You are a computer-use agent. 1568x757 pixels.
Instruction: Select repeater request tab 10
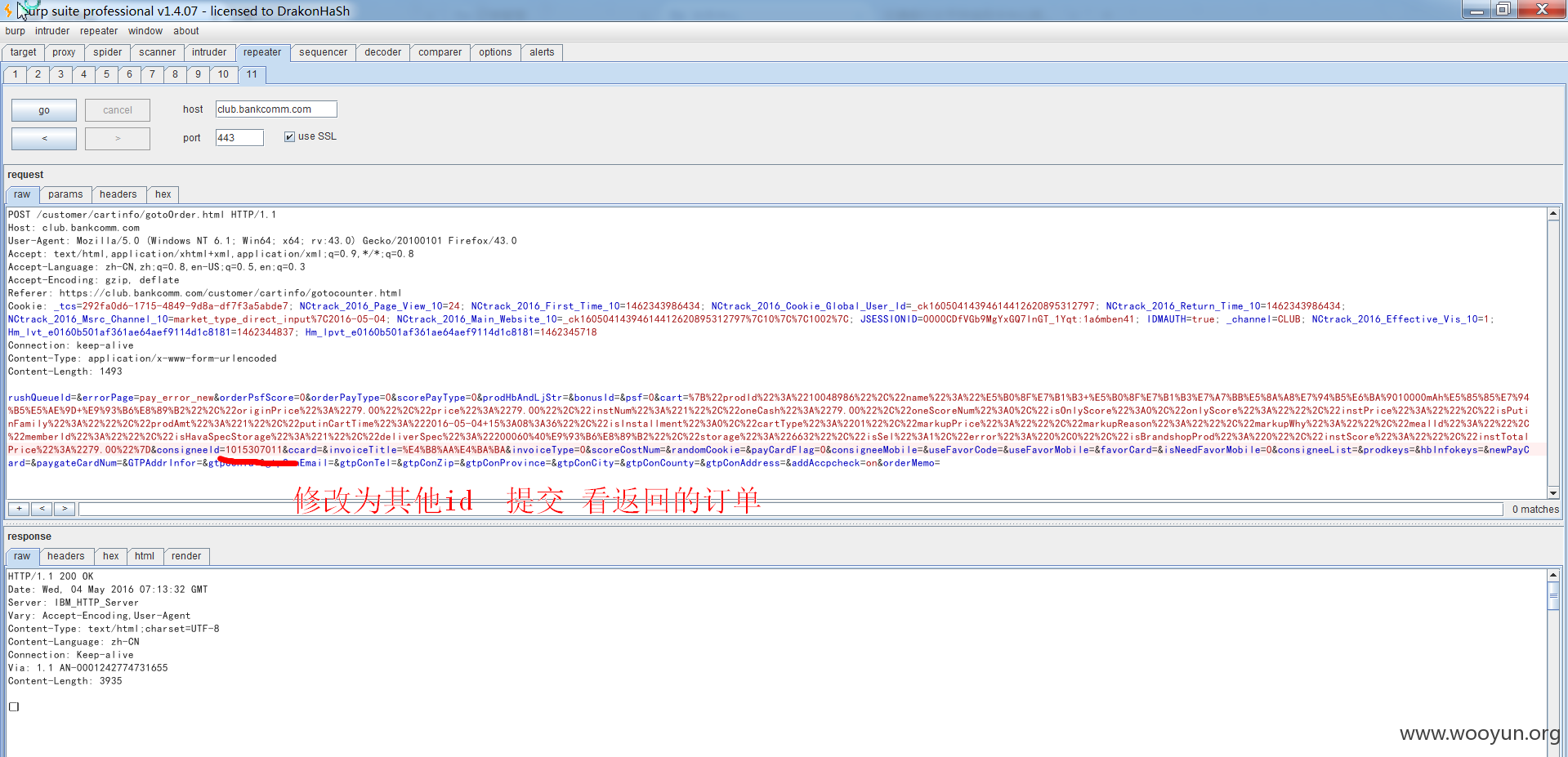(223, 74)
